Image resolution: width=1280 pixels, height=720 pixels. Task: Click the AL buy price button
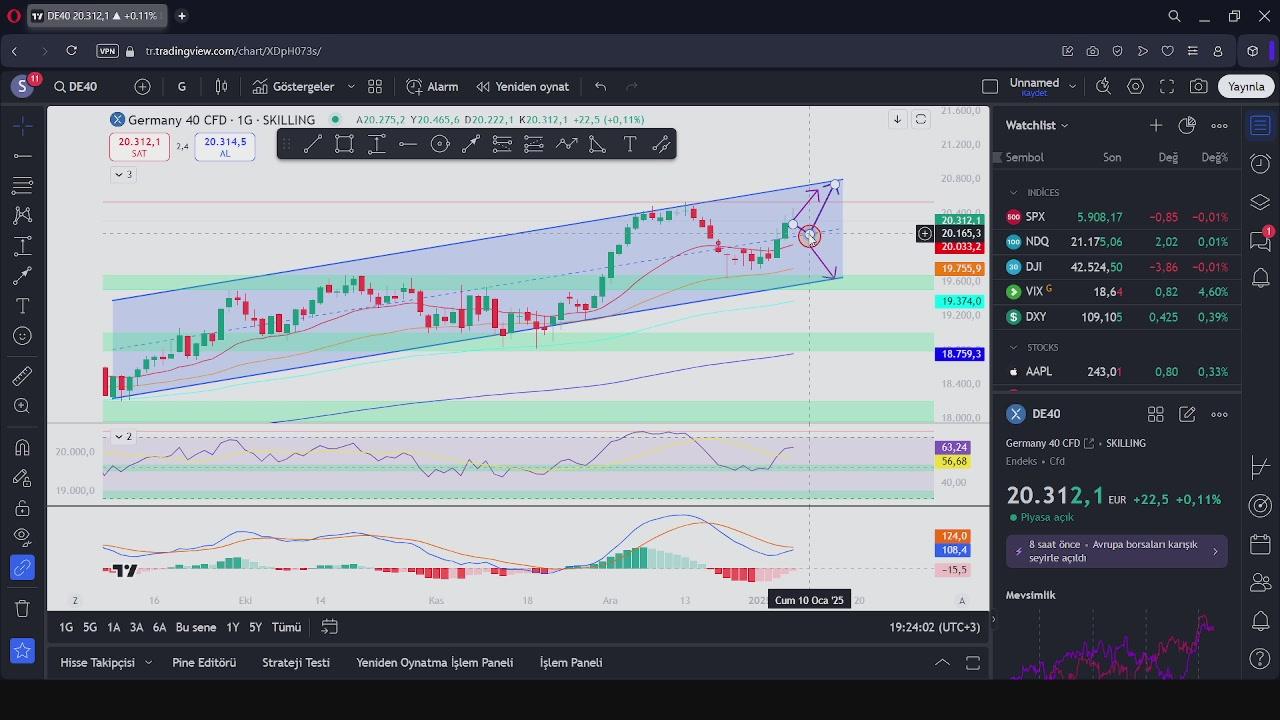225,147
